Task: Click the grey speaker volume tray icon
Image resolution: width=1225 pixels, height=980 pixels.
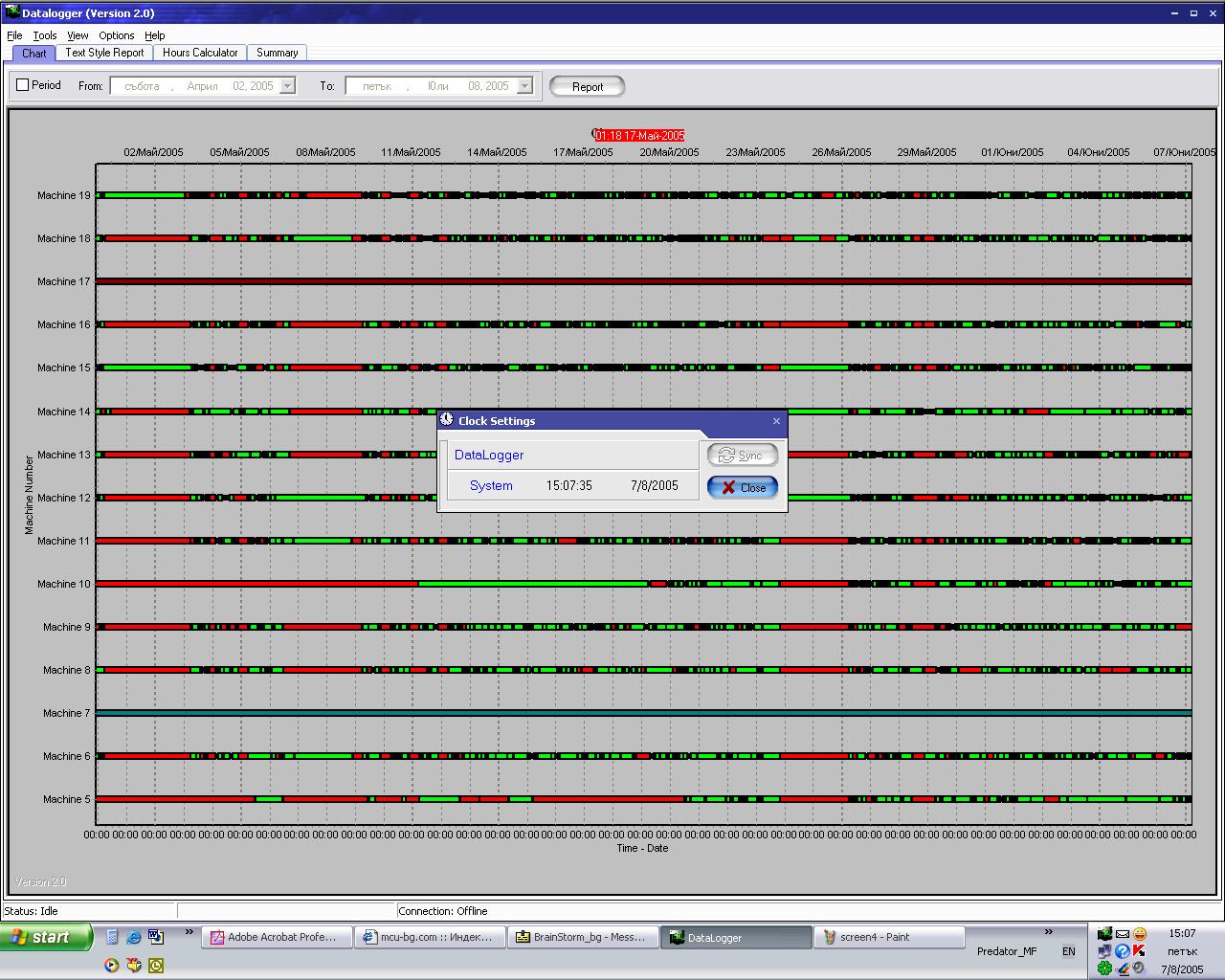Action: [1138, 968]
